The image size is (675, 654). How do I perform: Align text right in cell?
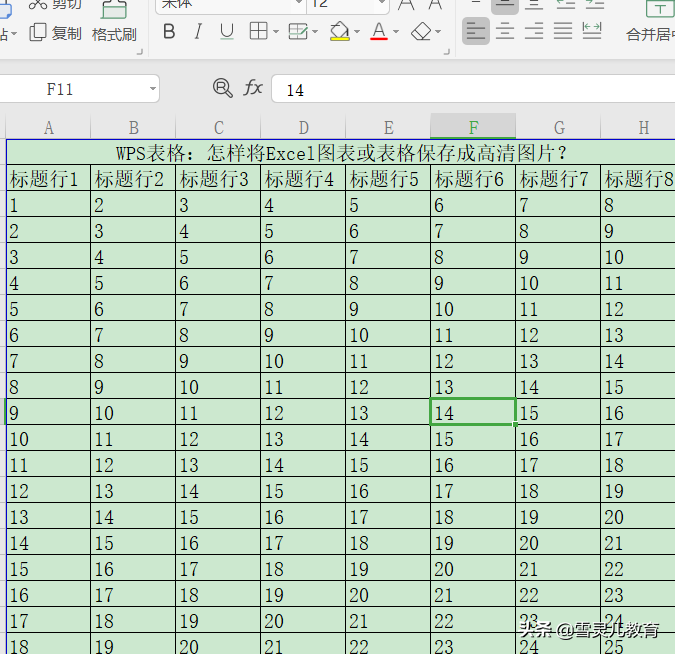click(534, 31)
